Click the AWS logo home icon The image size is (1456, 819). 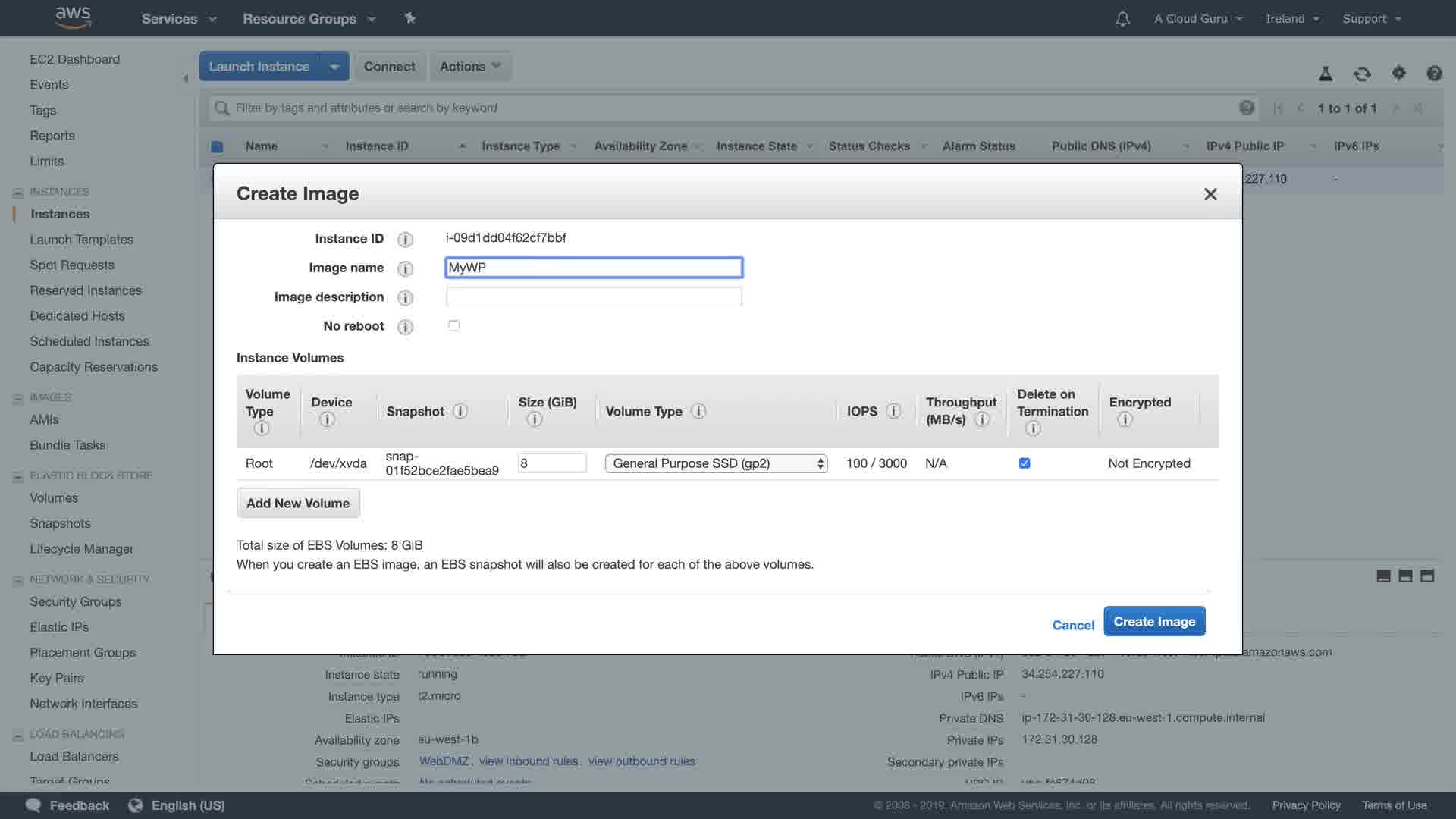click(x=74, y=17)
